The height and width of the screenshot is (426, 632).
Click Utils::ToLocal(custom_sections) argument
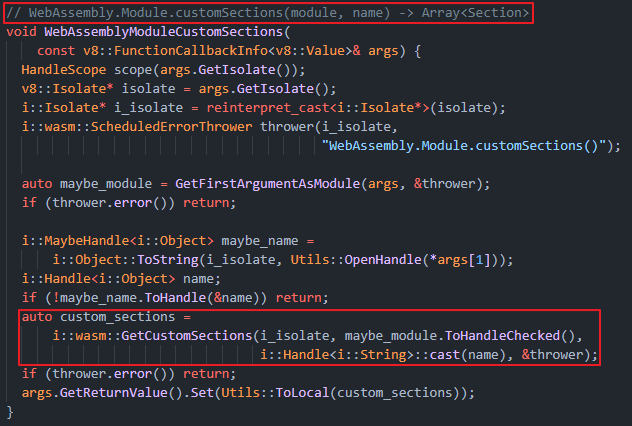pos(342,393)
